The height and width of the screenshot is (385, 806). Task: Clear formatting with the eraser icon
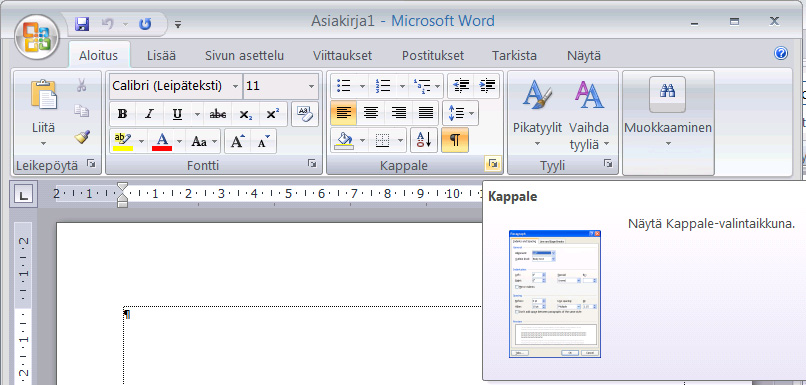click(x=305, y=114)
